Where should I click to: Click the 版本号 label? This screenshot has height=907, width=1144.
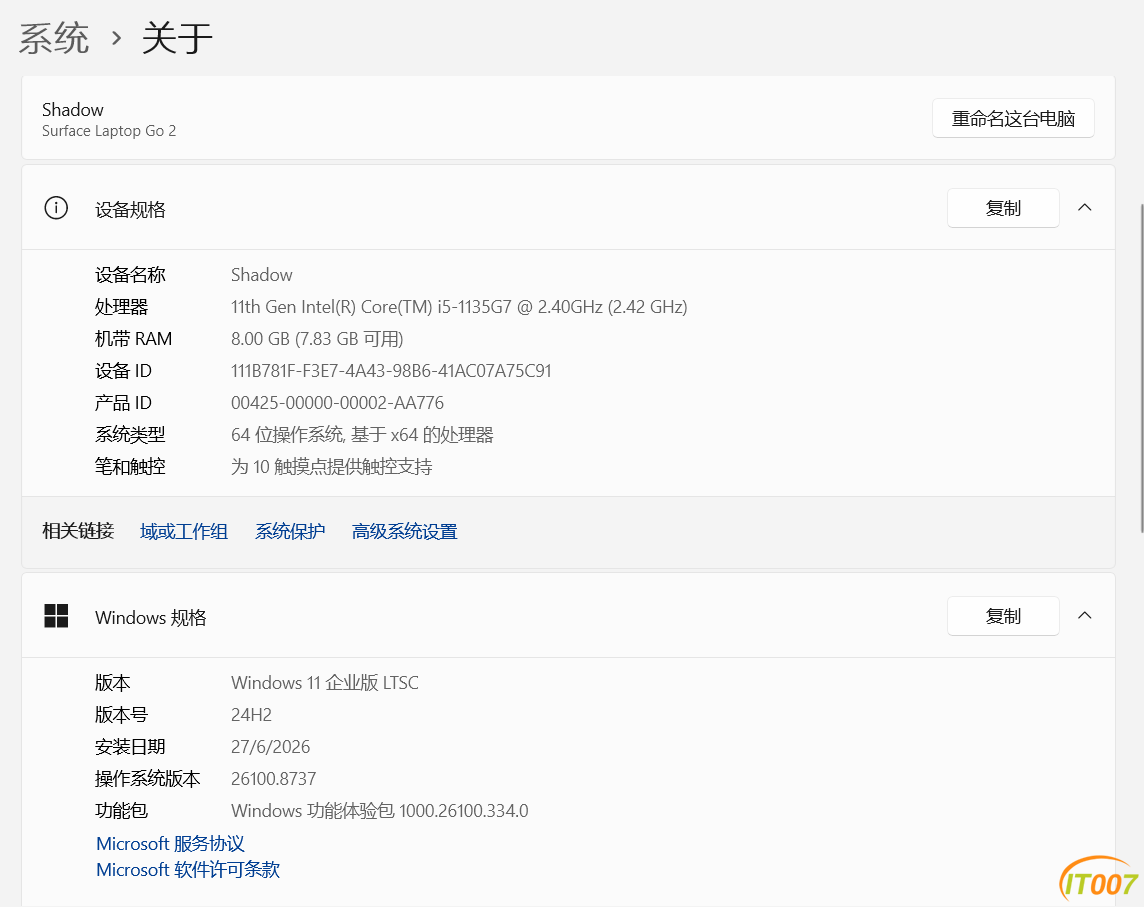(x=121, y=715)
